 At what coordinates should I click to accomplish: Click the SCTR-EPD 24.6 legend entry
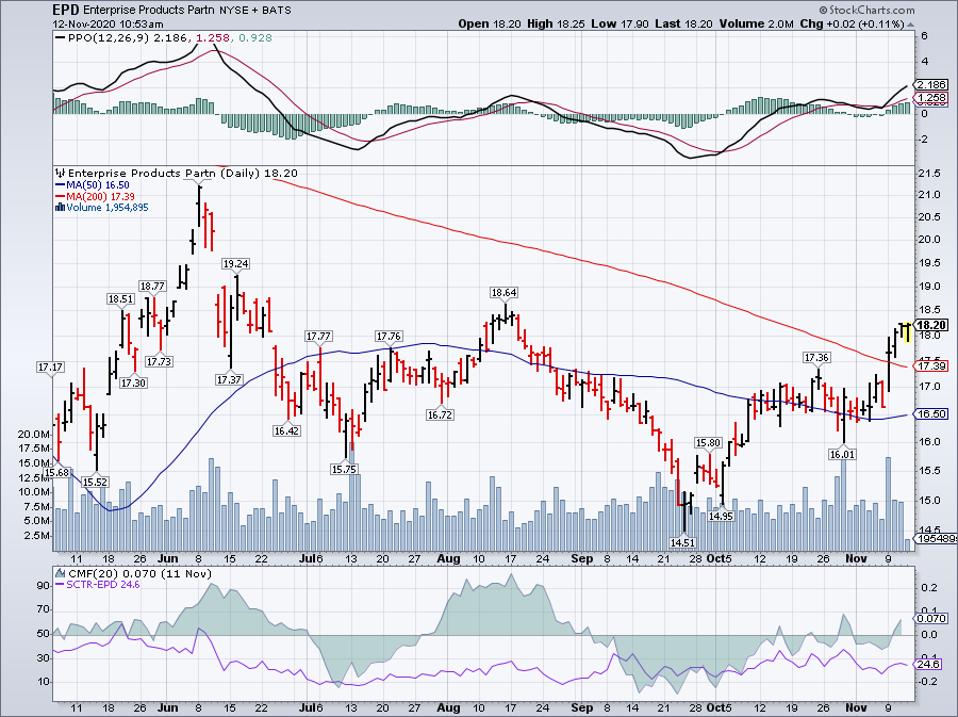click(98, 584)
